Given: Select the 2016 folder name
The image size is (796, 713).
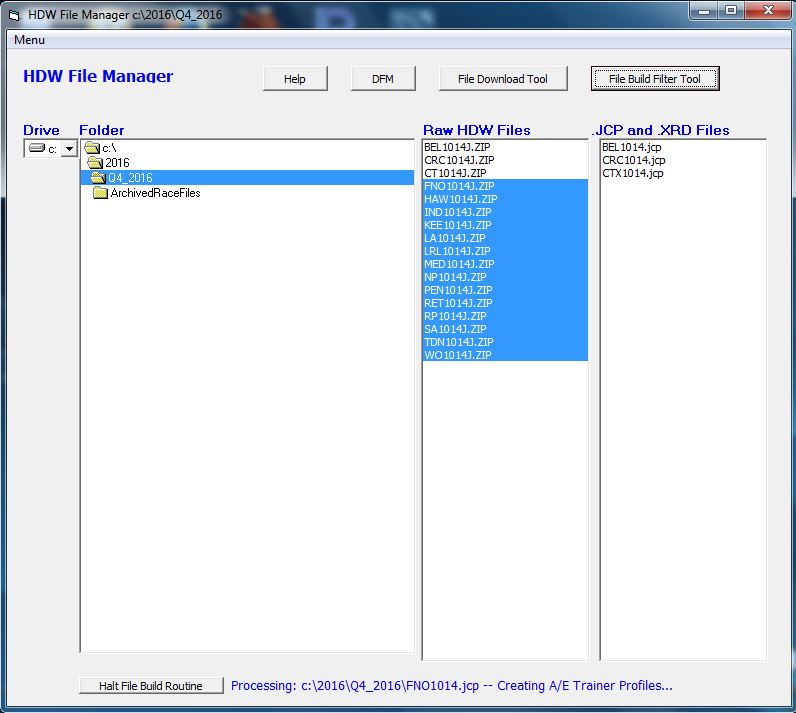Looking at the screenshot, I should [117, 162].
